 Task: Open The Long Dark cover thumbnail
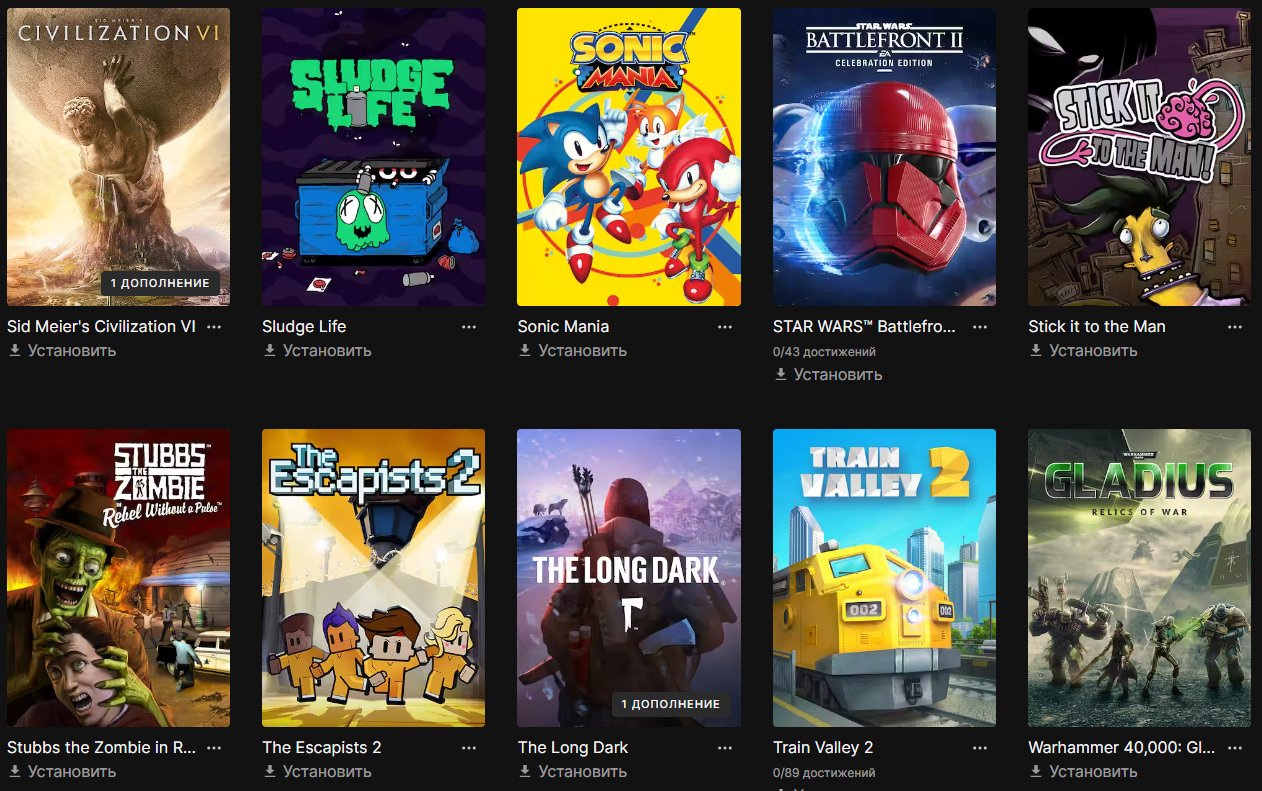629,578
